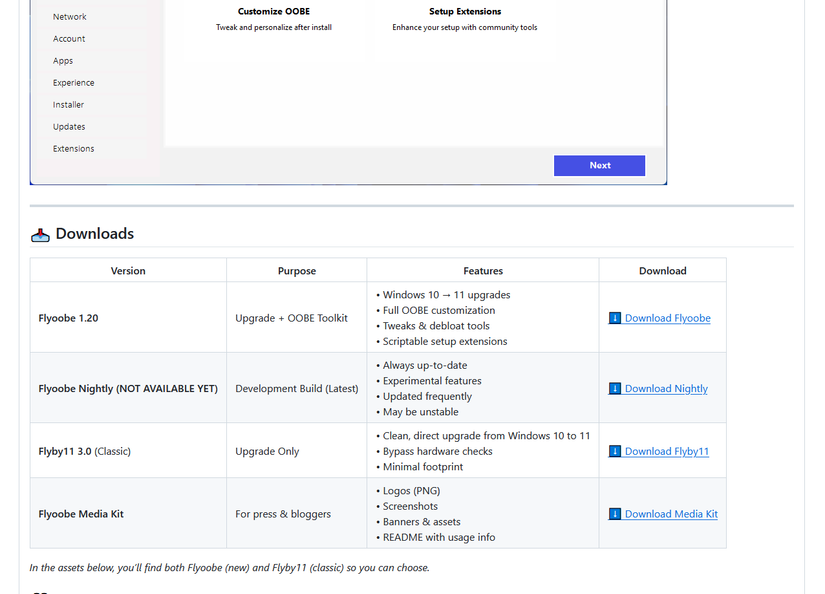Click the Logos (PNG) bullet
The height and width of the screenshot is (594, 825).
click(408, 491)
